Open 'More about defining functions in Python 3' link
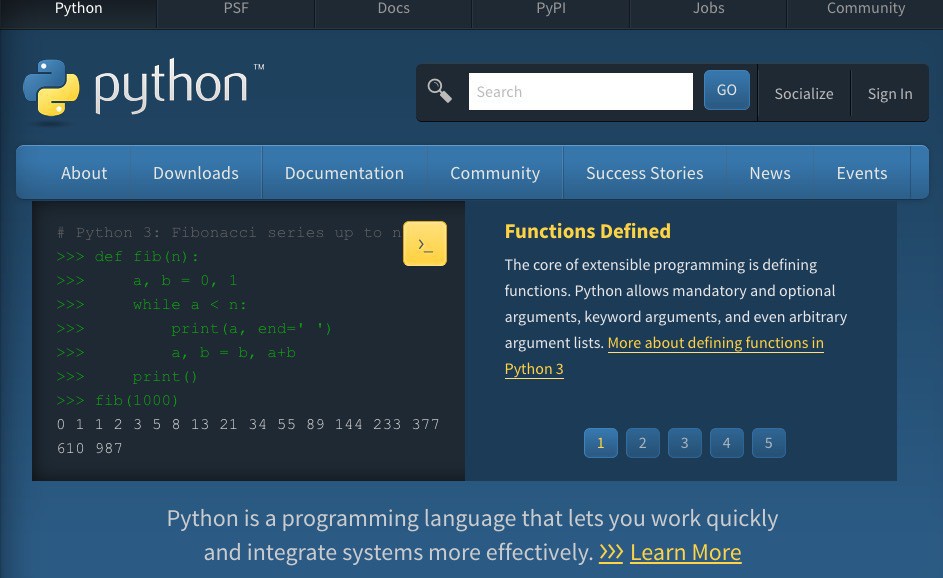The width and height of the screenshot is (943, 578). pyautogui.click(x=714, y=343)
